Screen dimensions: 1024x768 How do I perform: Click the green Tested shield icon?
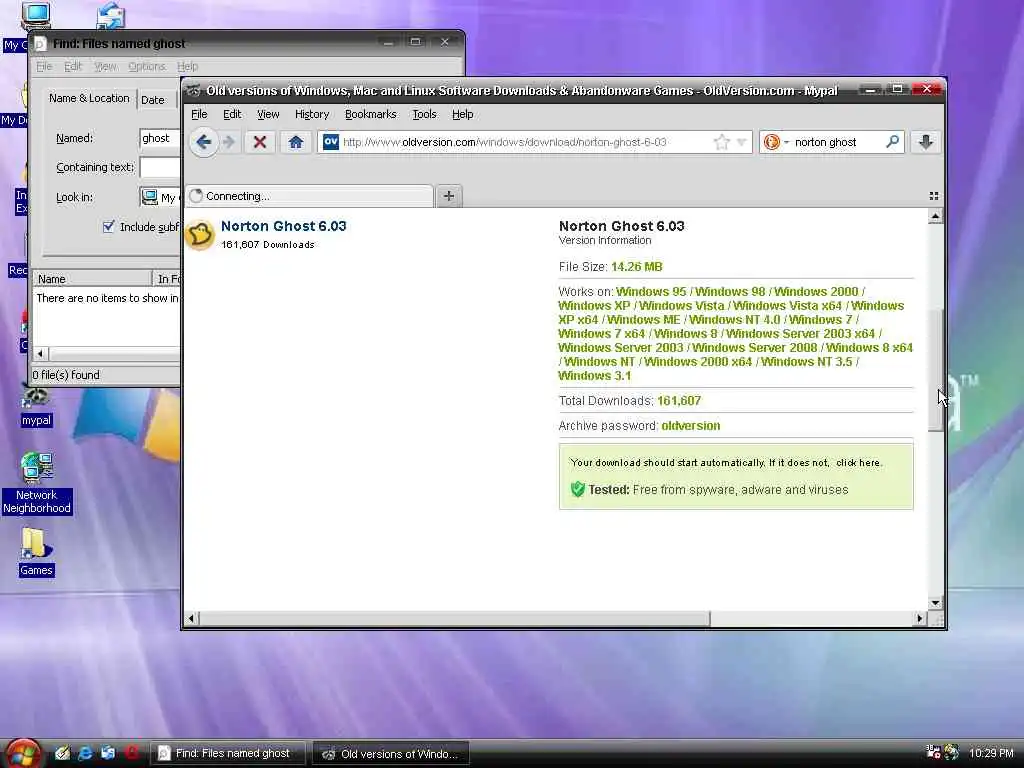577,489
